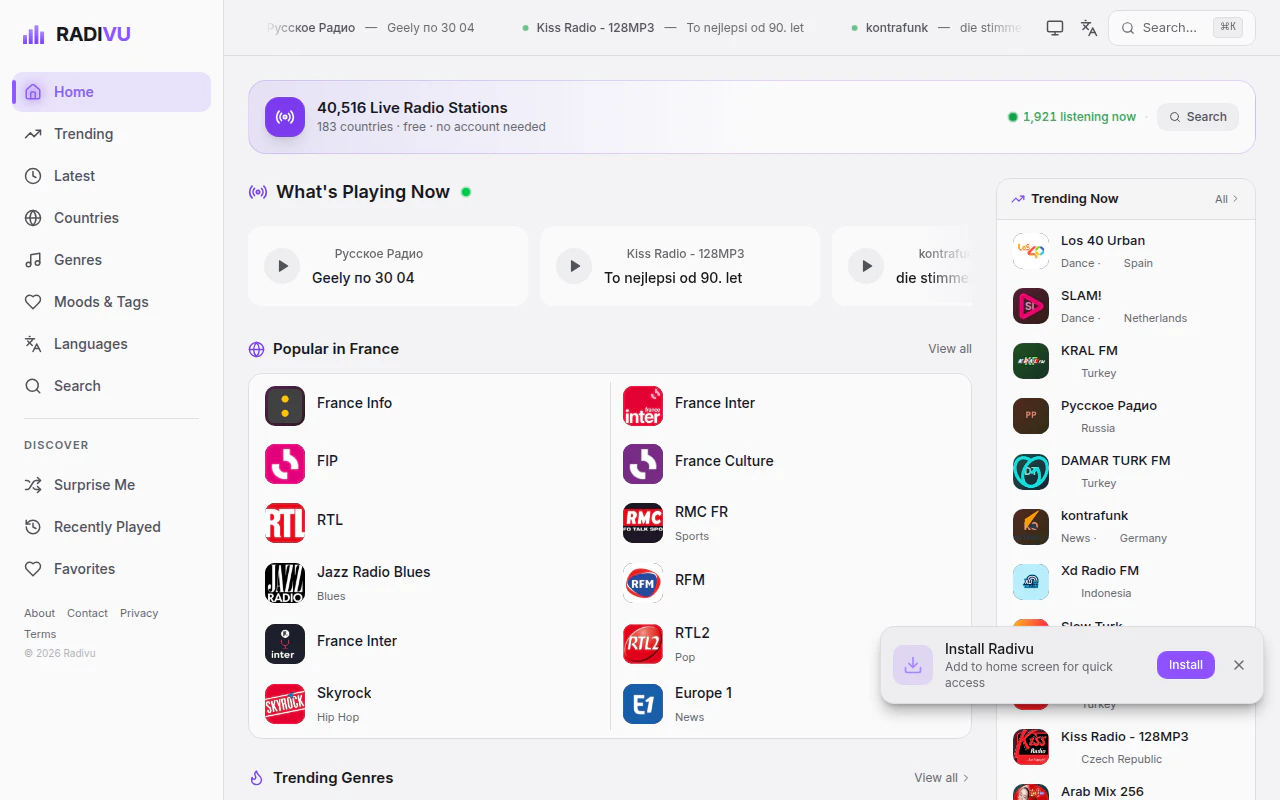Click the Popular in France globe icon
1280x800 pixels.
256,349
